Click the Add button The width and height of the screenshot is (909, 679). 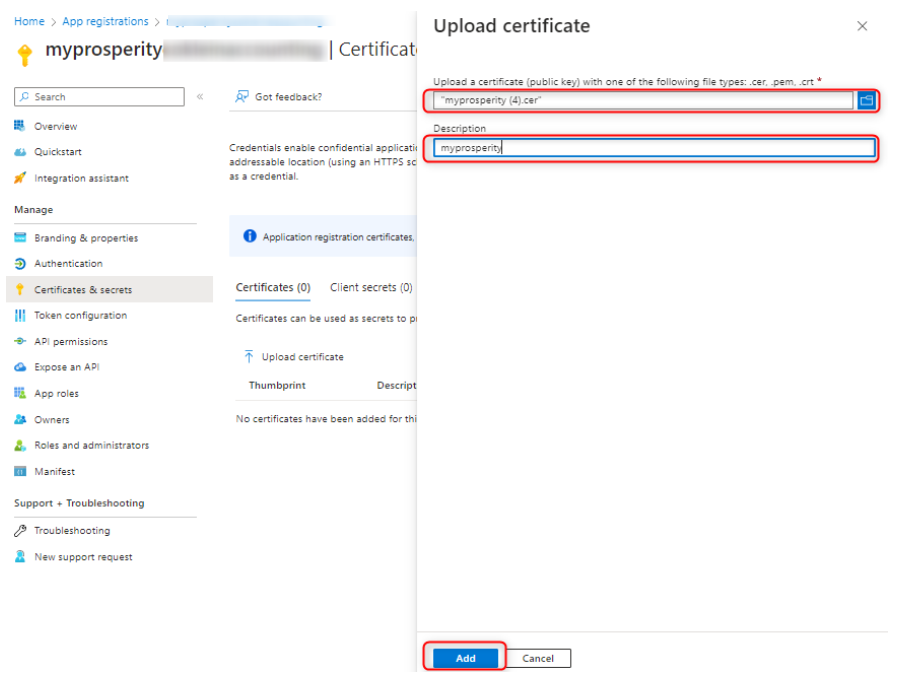466,658
